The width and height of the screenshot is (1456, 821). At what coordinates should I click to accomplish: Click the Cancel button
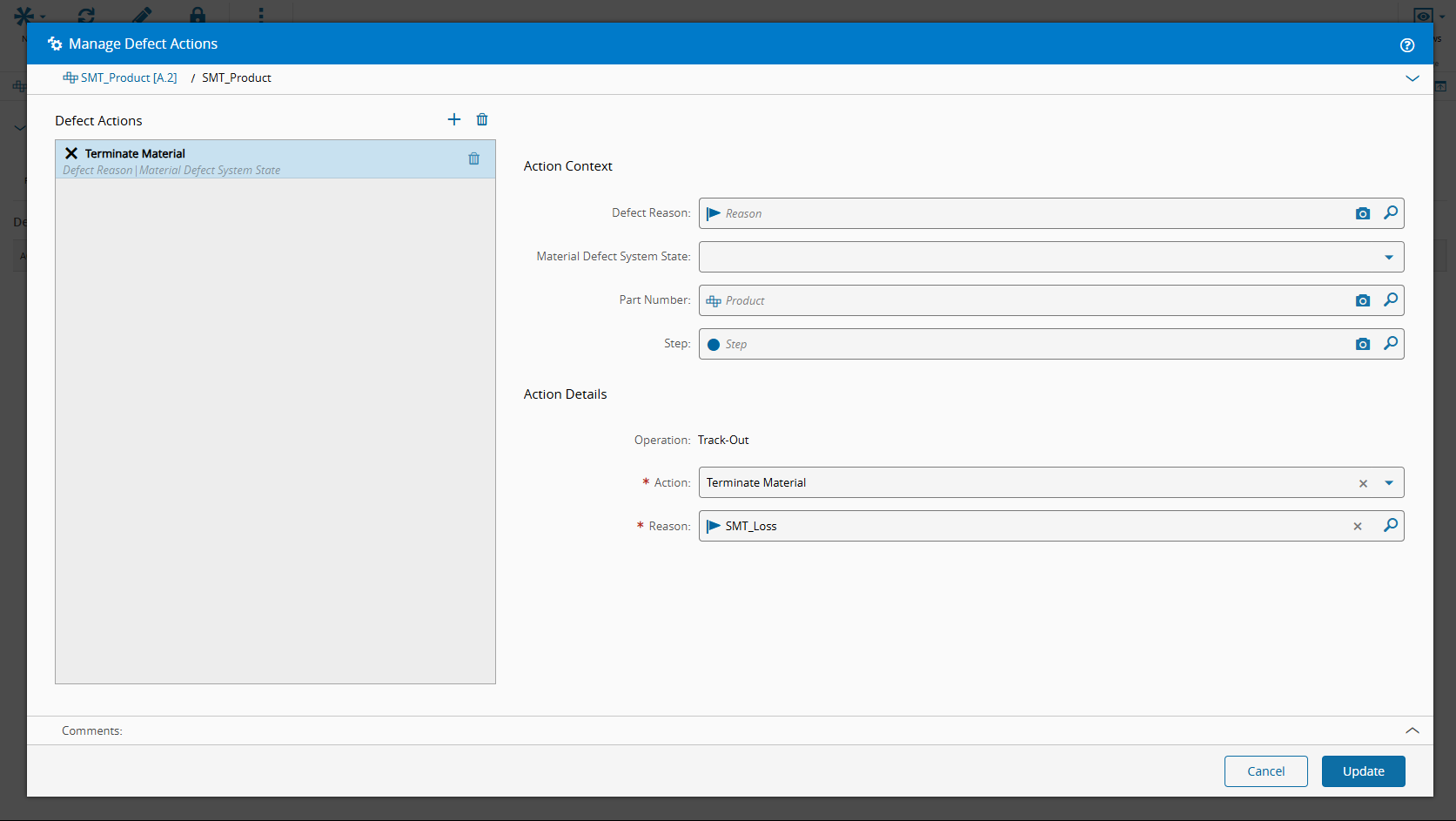pyautogui.click(x=1265, y=771)
